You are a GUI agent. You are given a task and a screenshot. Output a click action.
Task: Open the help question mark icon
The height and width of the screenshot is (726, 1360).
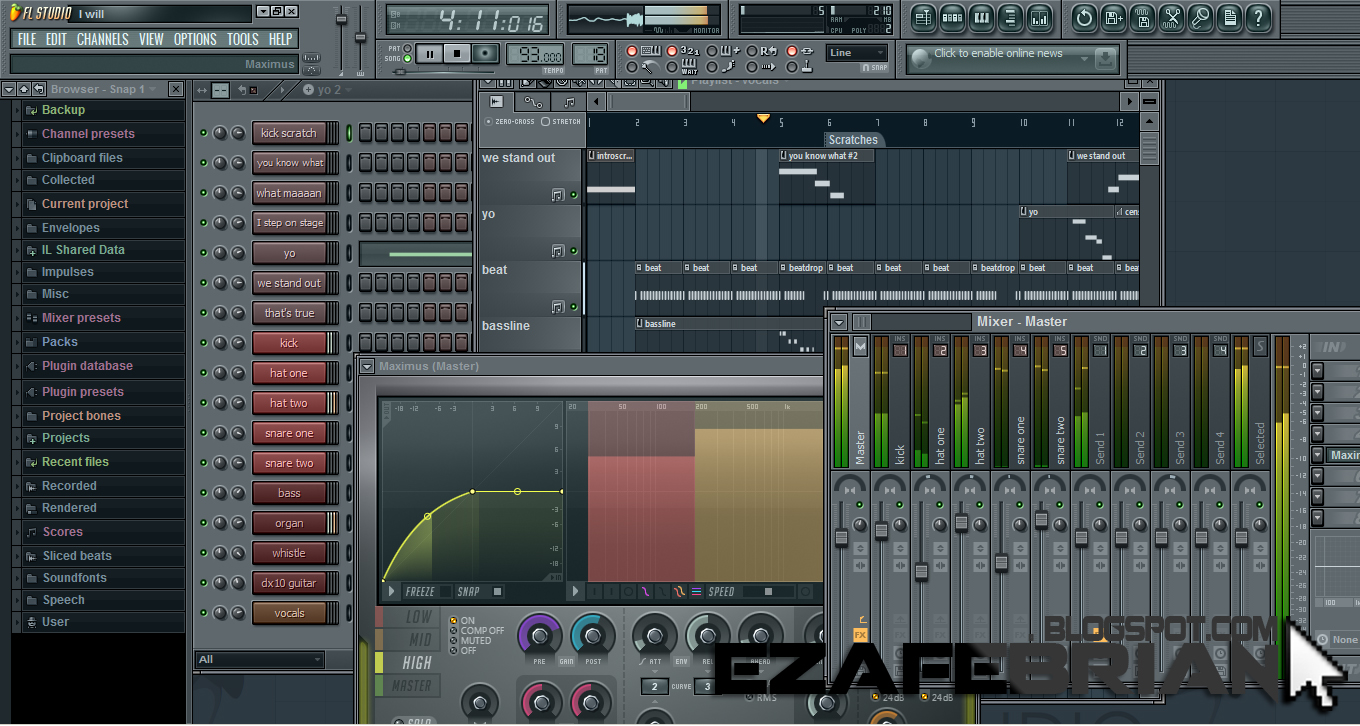point(1258,18)
